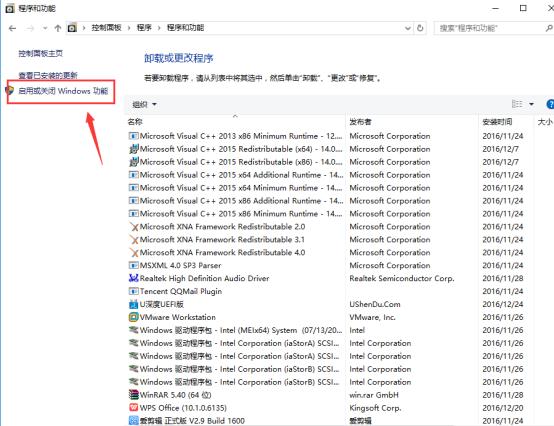Click install date 2016/12/20
Image resolution: width=554 pixels, height=426 pixels.
click(x=503, y=408)
